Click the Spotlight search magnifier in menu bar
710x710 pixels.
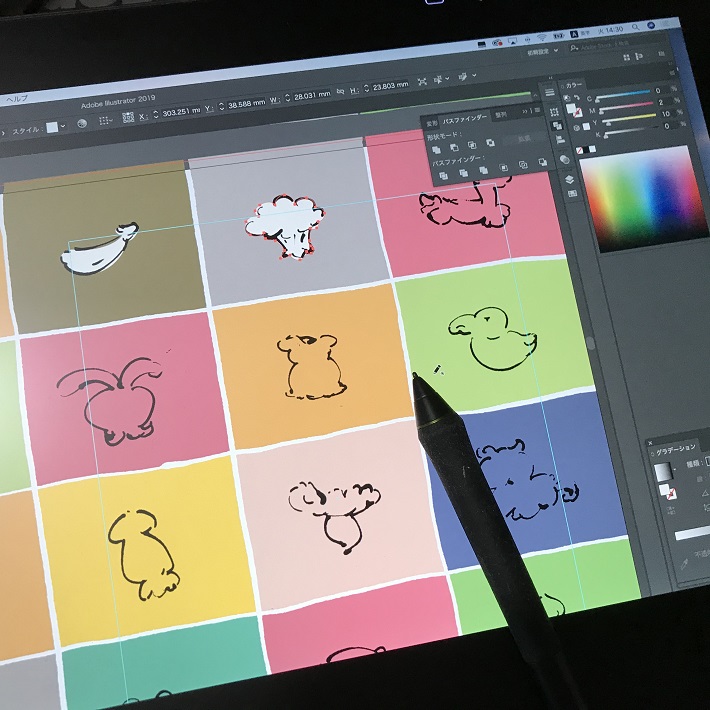pos(635,28)
